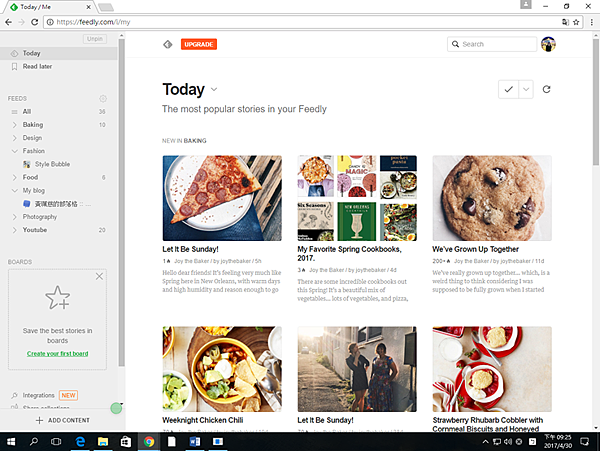Viewport: 600px width, 451px height.
Task: Click the sidebar scrollbar
Action: [x=121, y=203]
